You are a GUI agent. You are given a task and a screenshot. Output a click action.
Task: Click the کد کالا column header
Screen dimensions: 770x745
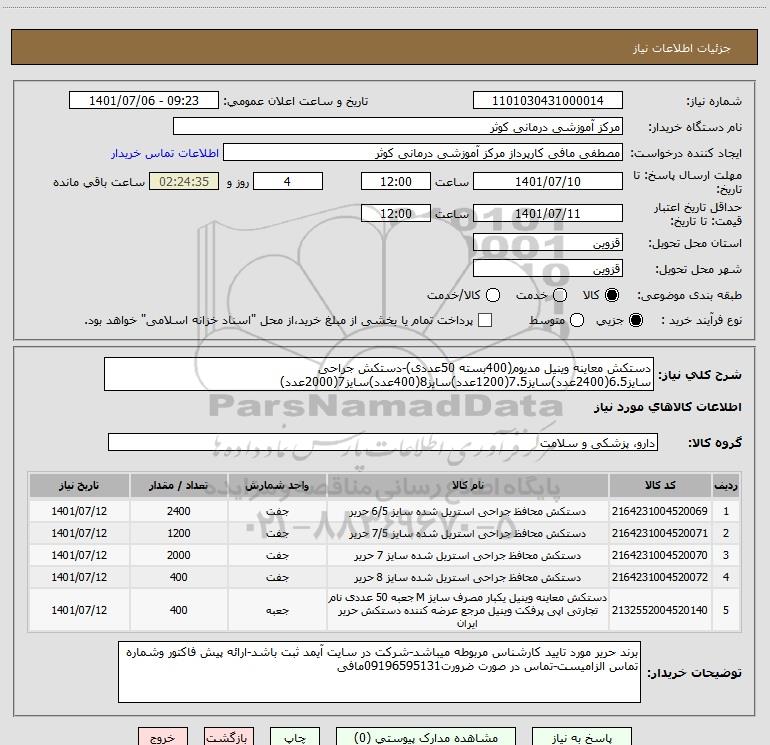point(660,485)
